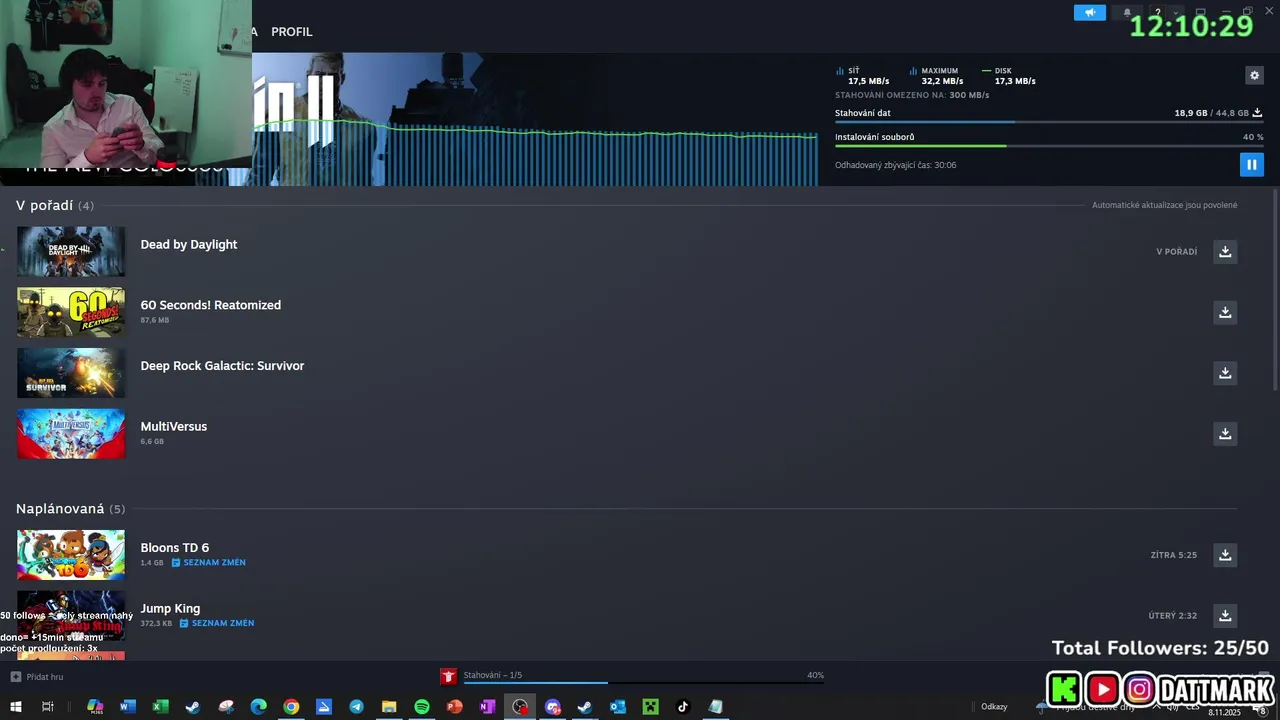The width and height of the screenshot is (1280, 720).
Task: Click the ÚTERÝ 2:32 schedule label
Action: [1172, 616]
